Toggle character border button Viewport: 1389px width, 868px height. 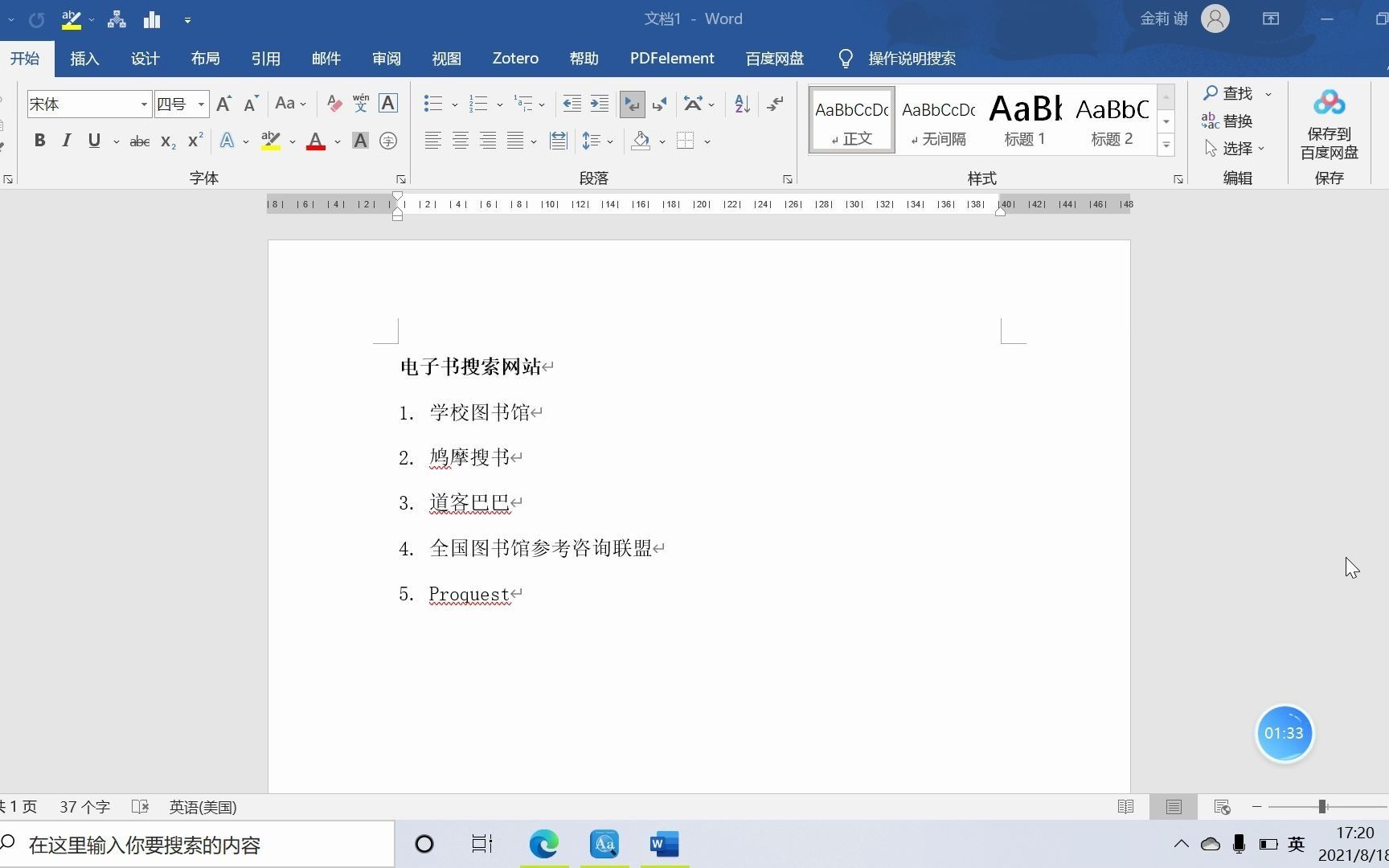(x=388, y=103)
